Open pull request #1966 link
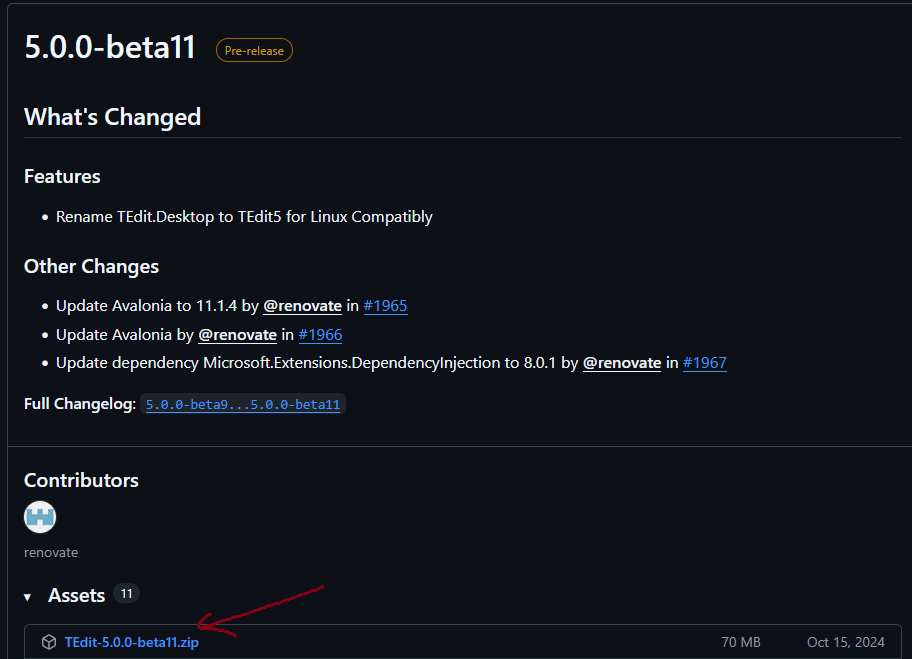This screenshot has height=659, width=912. tap(320, 335)
